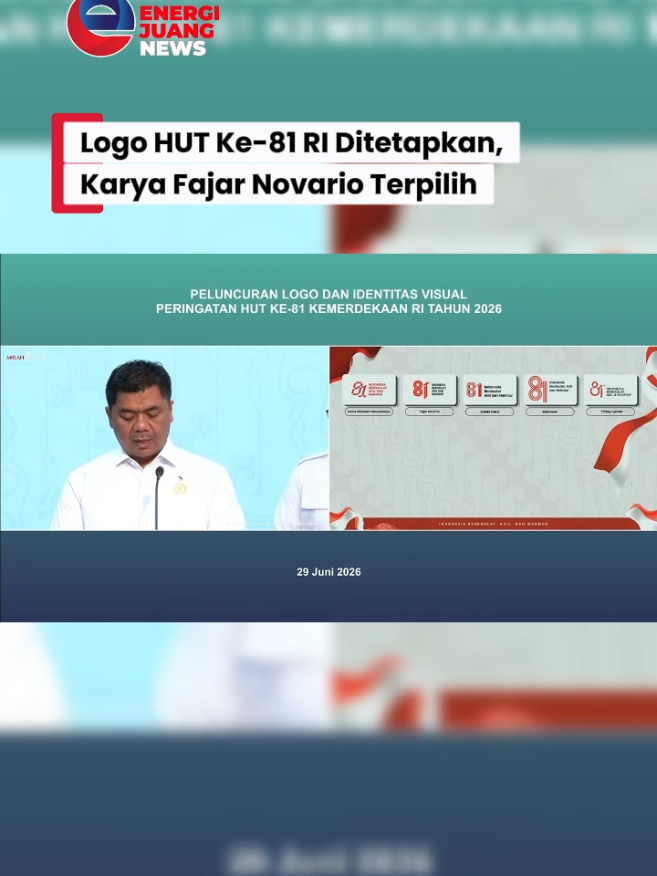657x876 pixels.
Task: Click the headline line 'Karya Fajar Novario Terpilih'
Action: point(279,184)
